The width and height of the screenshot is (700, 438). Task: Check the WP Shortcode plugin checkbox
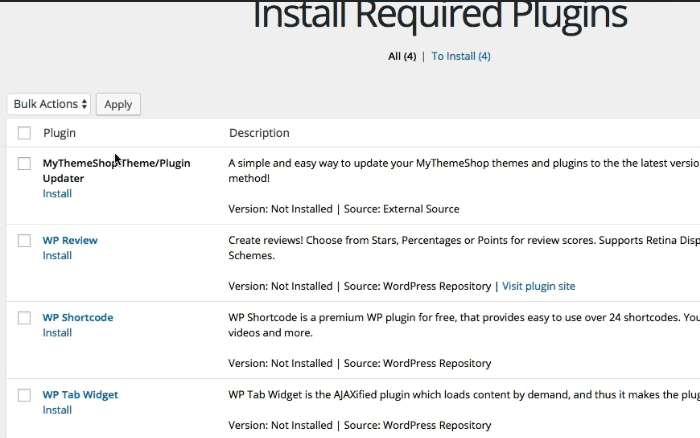(24, 318)
